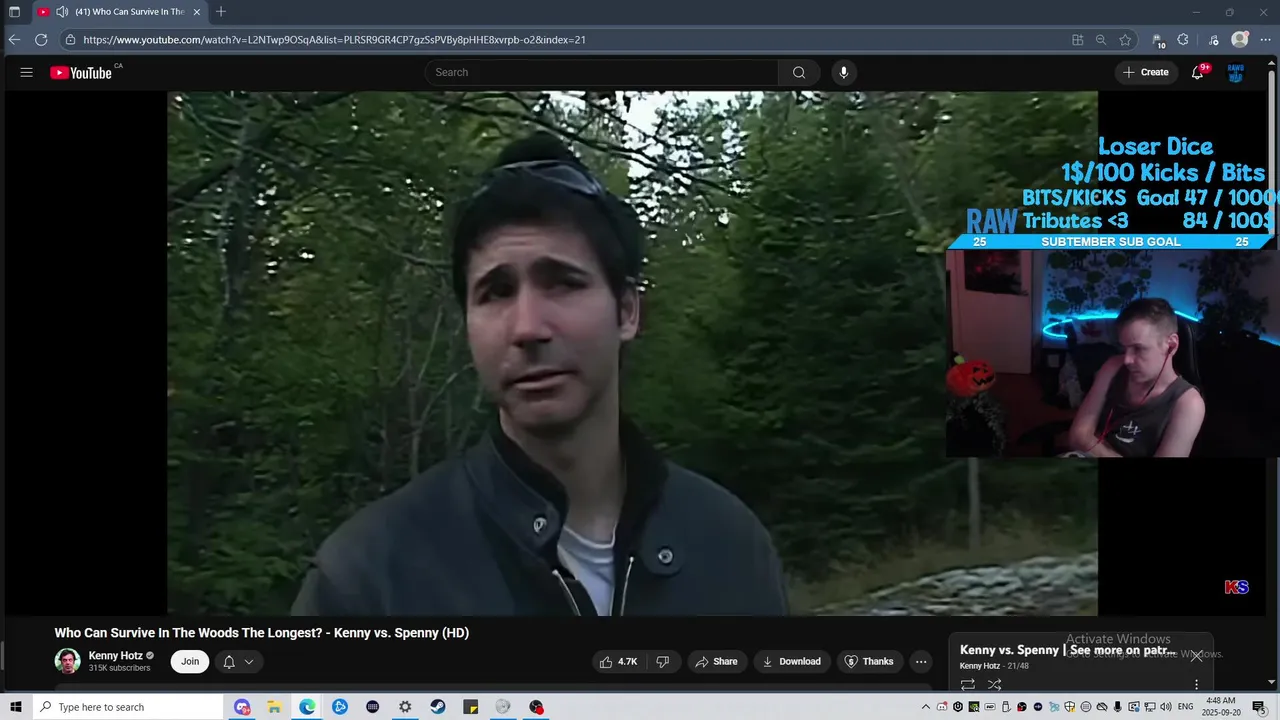Open the browser media control icon
The height and width of the screenshot is (720, 1280).
1213,40
